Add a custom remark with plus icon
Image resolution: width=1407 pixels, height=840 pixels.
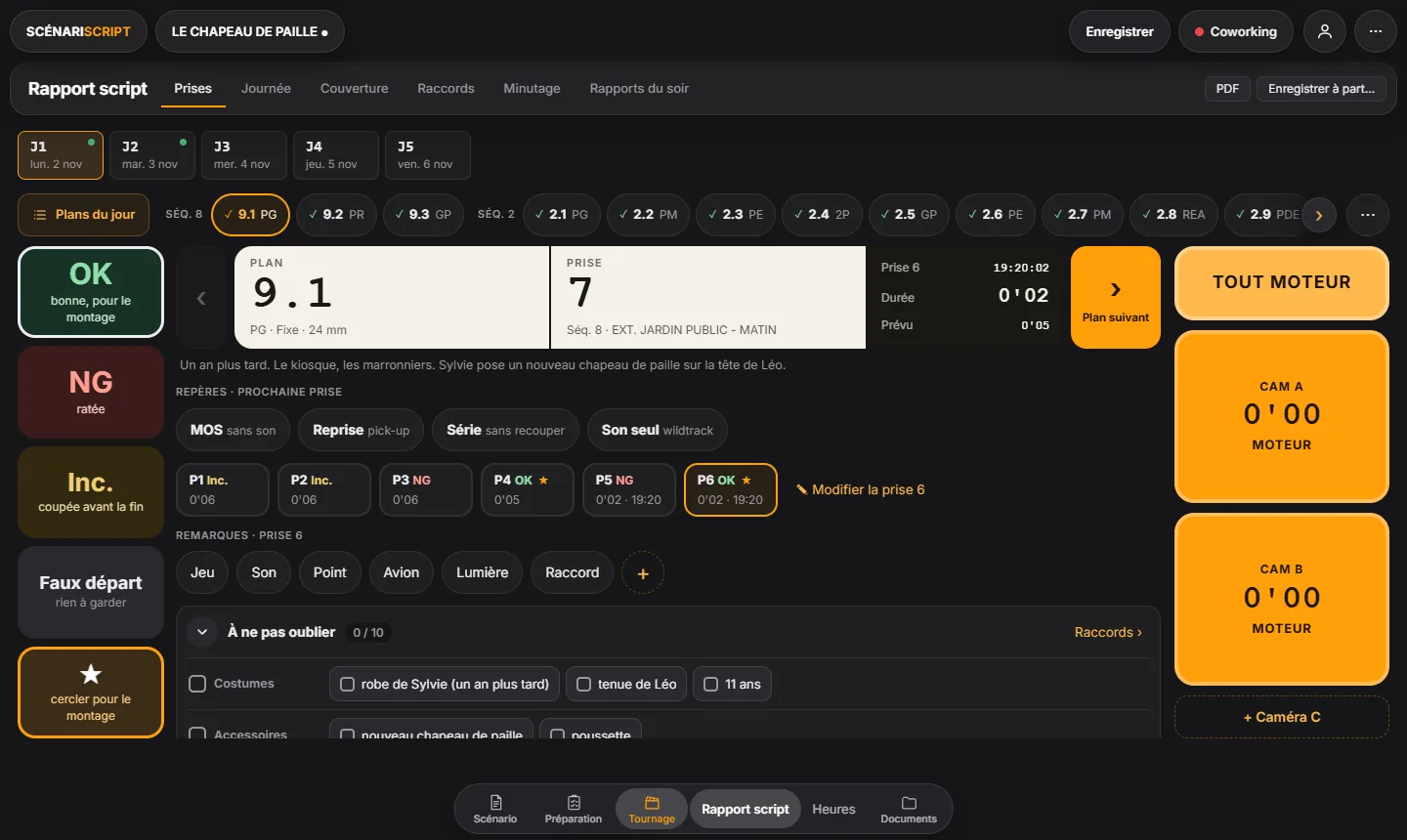[x=643, y=573]
